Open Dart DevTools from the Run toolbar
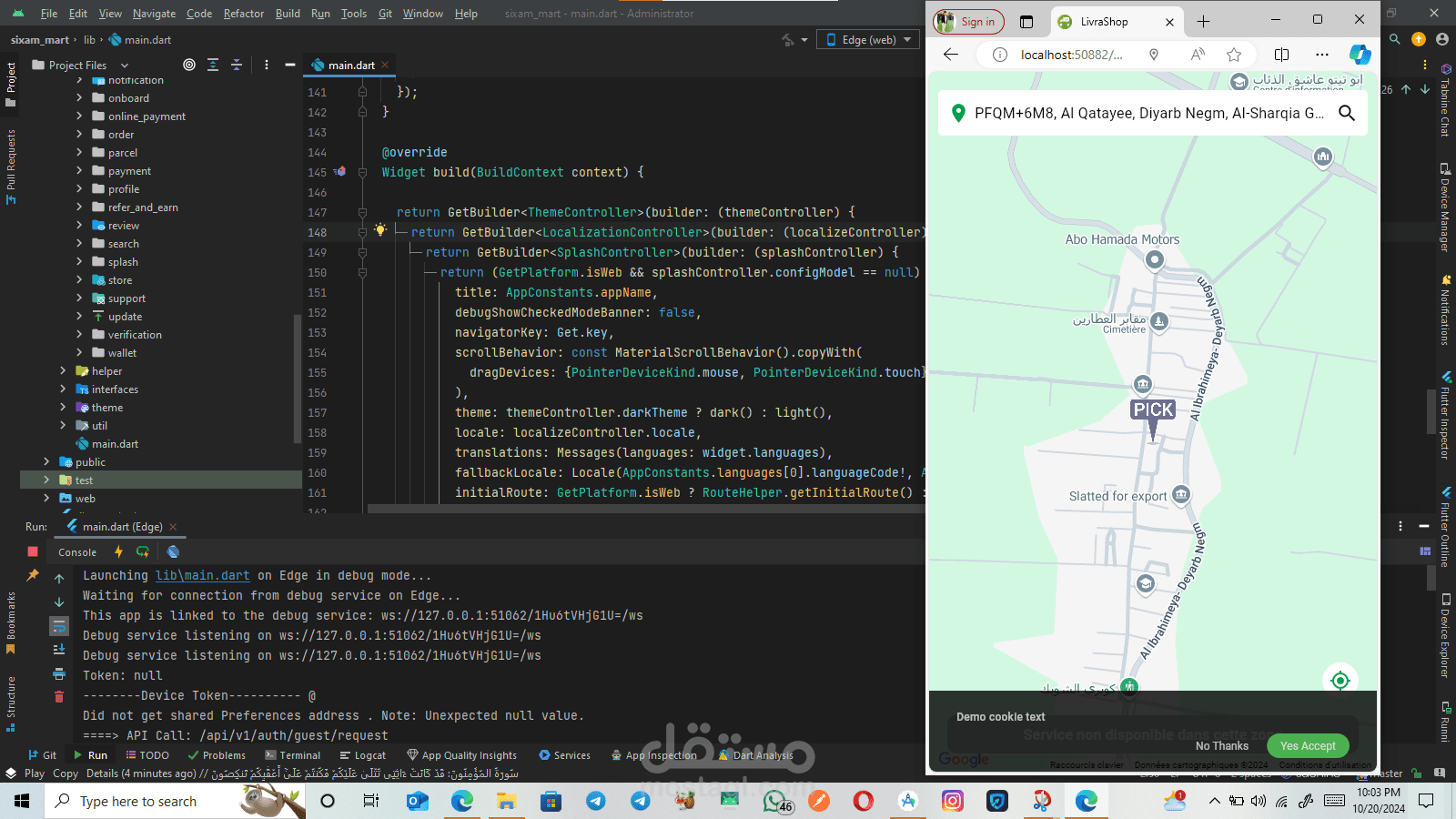 click(x=173, y=551)
